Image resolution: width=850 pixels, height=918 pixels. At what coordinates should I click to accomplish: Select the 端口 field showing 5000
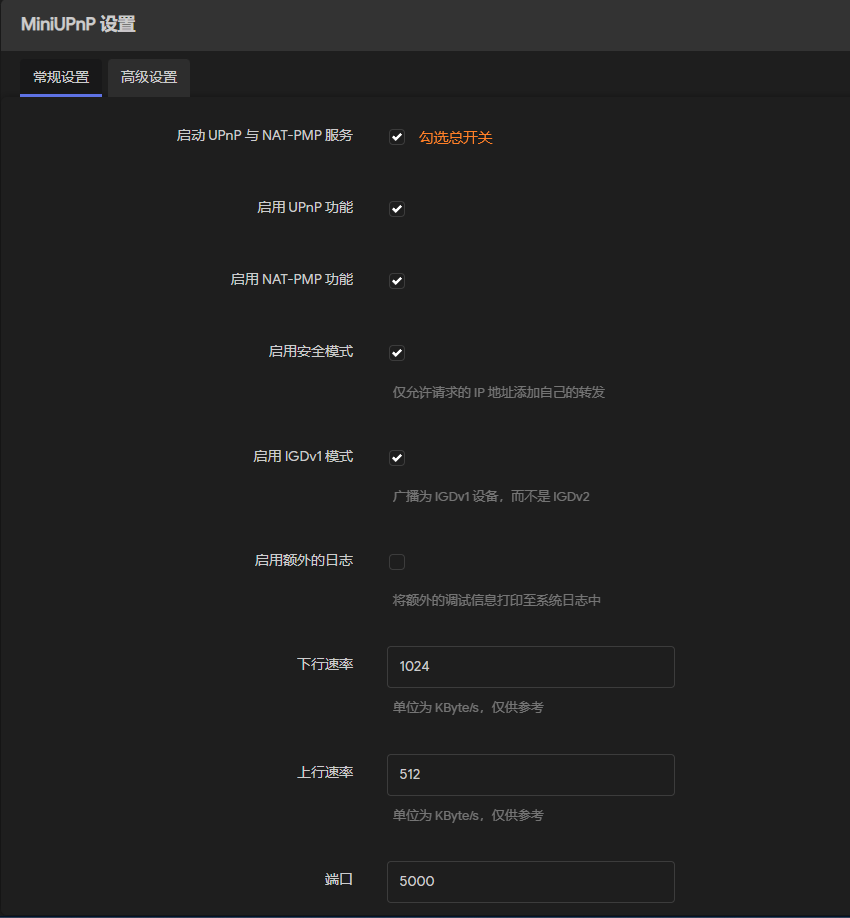pos(530,882)
